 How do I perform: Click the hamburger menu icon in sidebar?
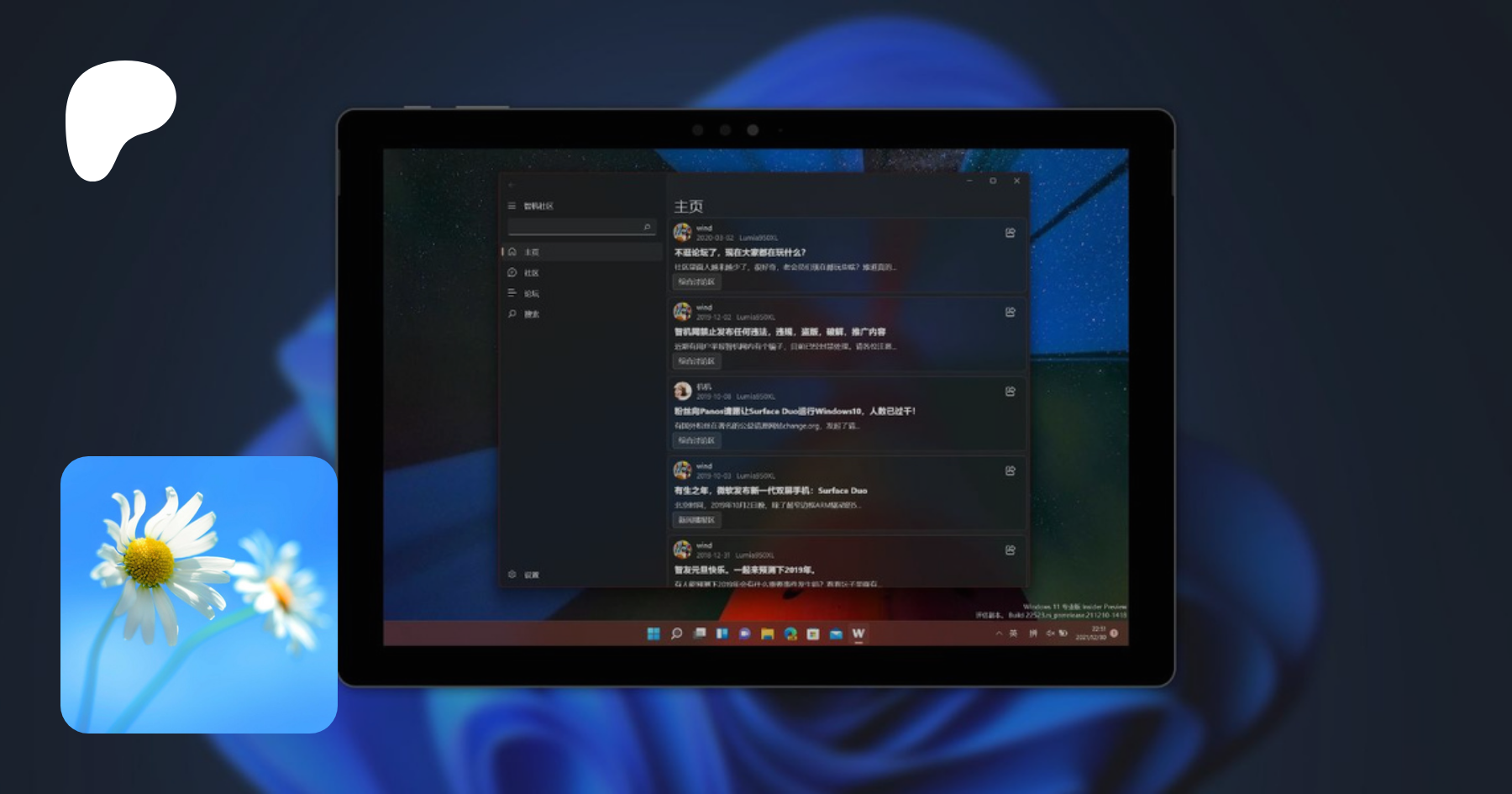tap(512, 206)
